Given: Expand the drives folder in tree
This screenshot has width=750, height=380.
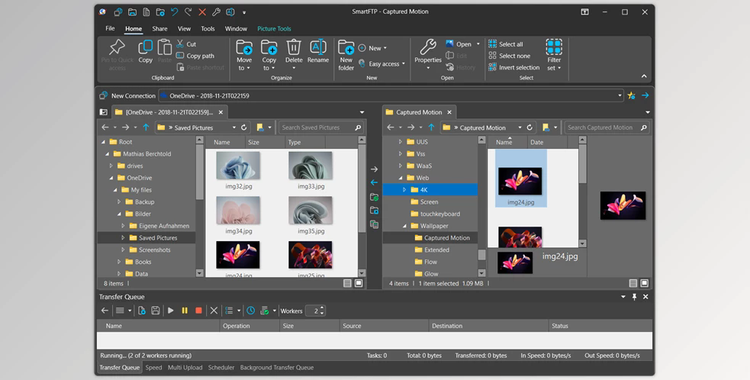Looking at the screenshot, I should click(111, 166).
